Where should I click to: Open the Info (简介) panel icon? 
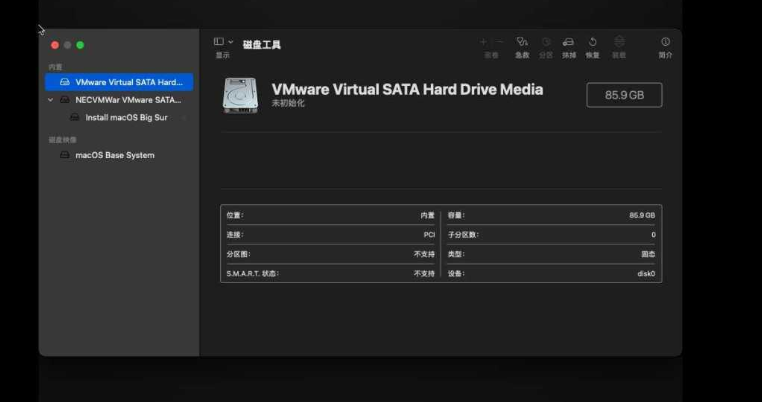pos(665,42)
